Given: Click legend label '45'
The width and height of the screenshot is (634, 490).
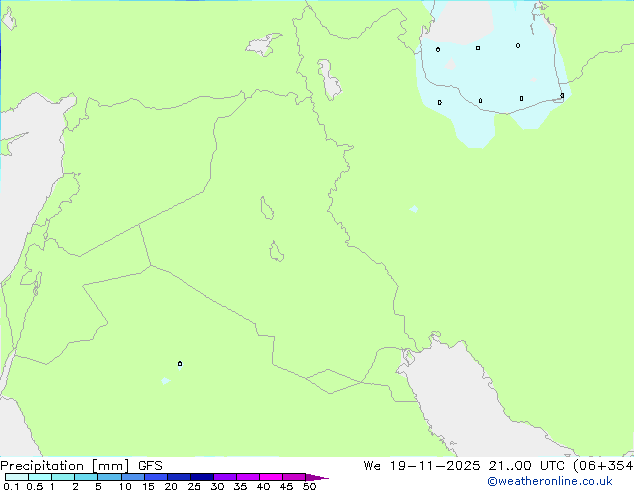Looking at the screenshot, I should point(286,486).
